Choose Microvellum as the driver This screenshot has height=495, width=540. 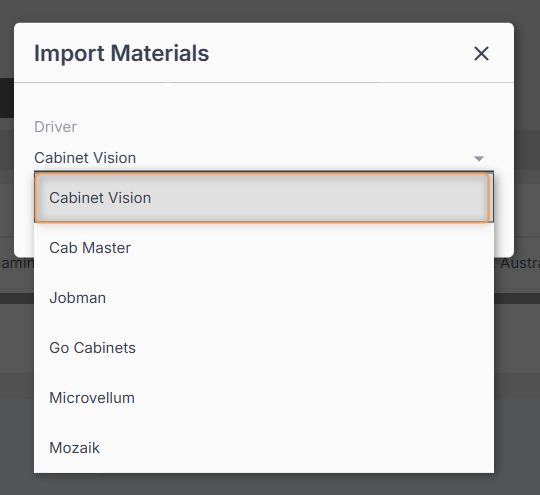[264, 398]
